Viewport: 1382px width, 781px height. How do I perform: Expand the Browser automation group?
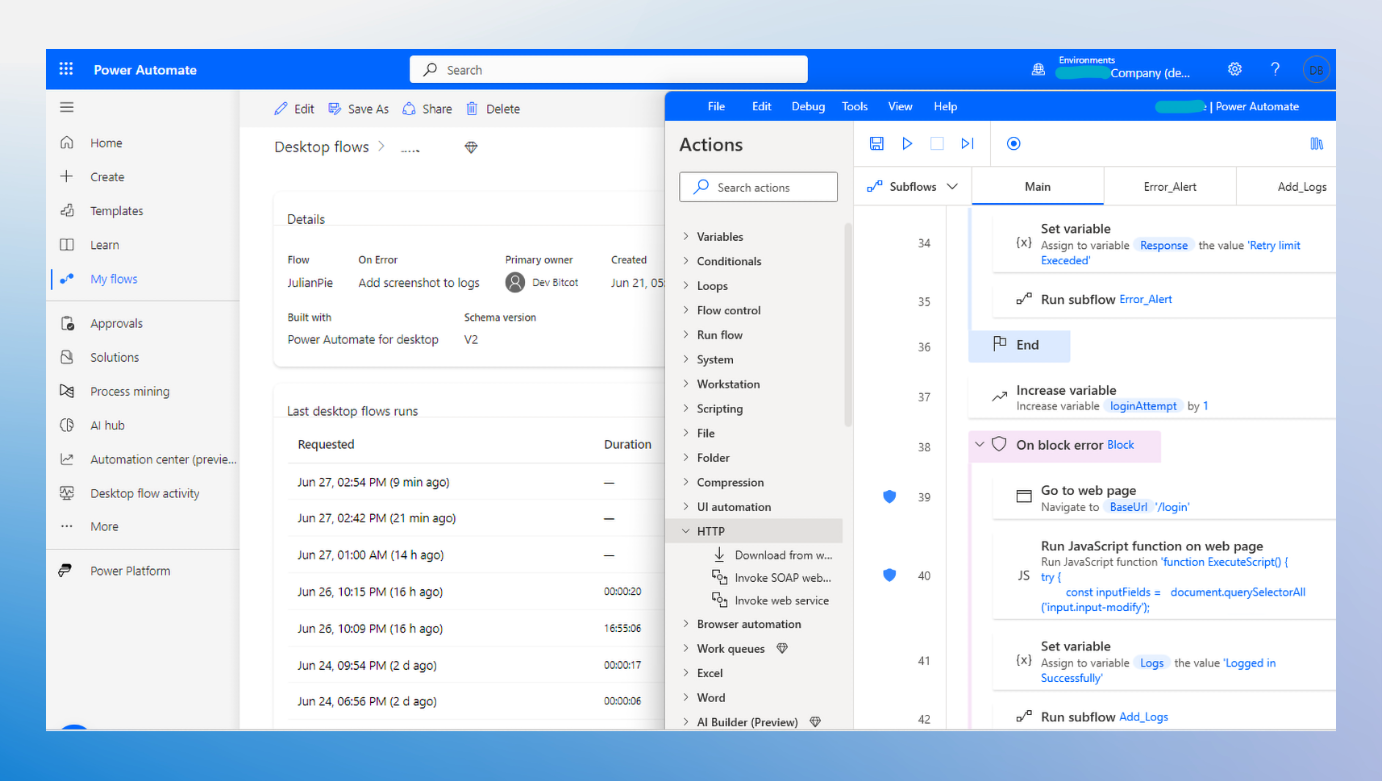point(686,624)
